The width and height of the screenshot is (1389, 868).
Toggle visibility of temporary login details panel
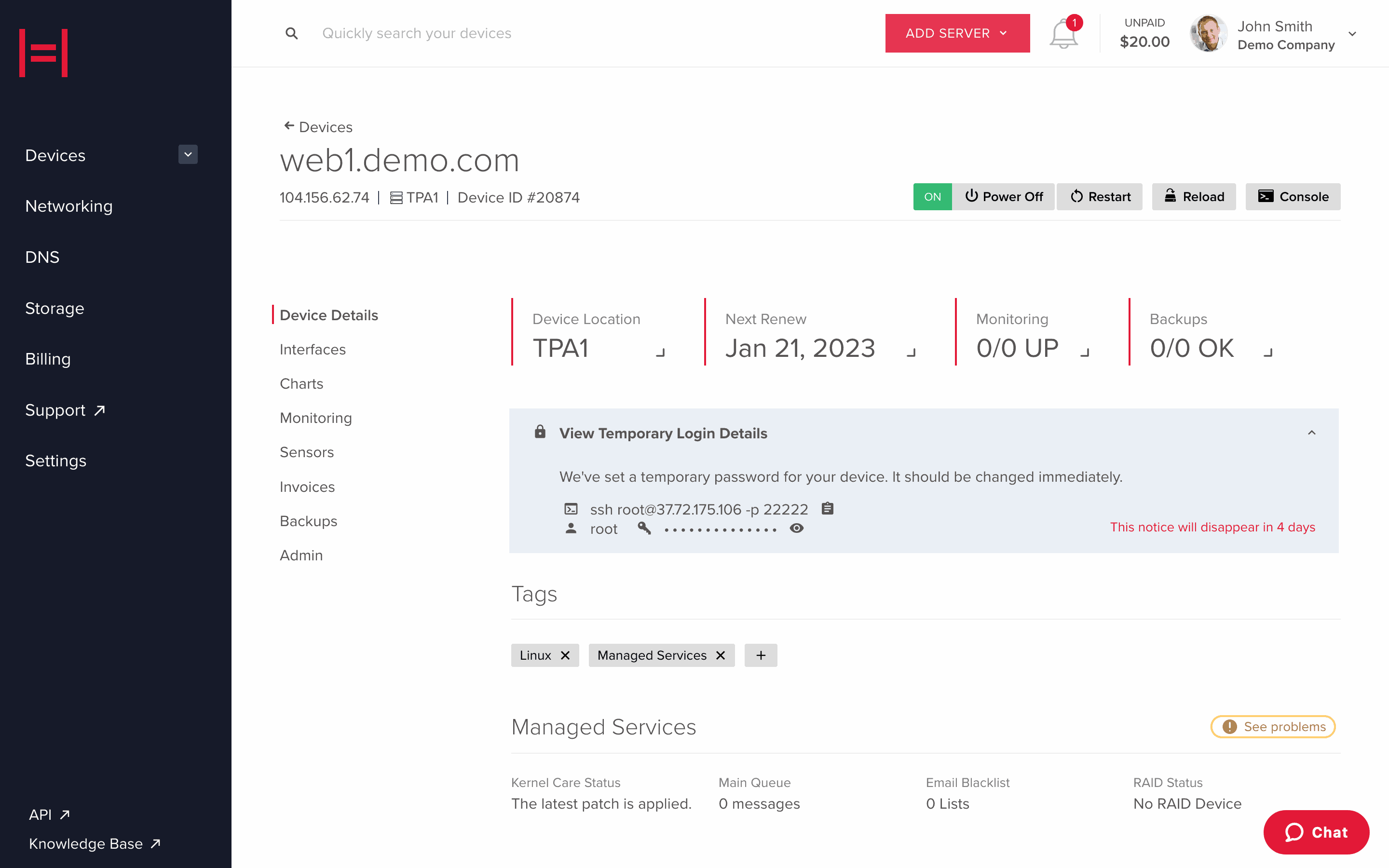click(1313, 433)
